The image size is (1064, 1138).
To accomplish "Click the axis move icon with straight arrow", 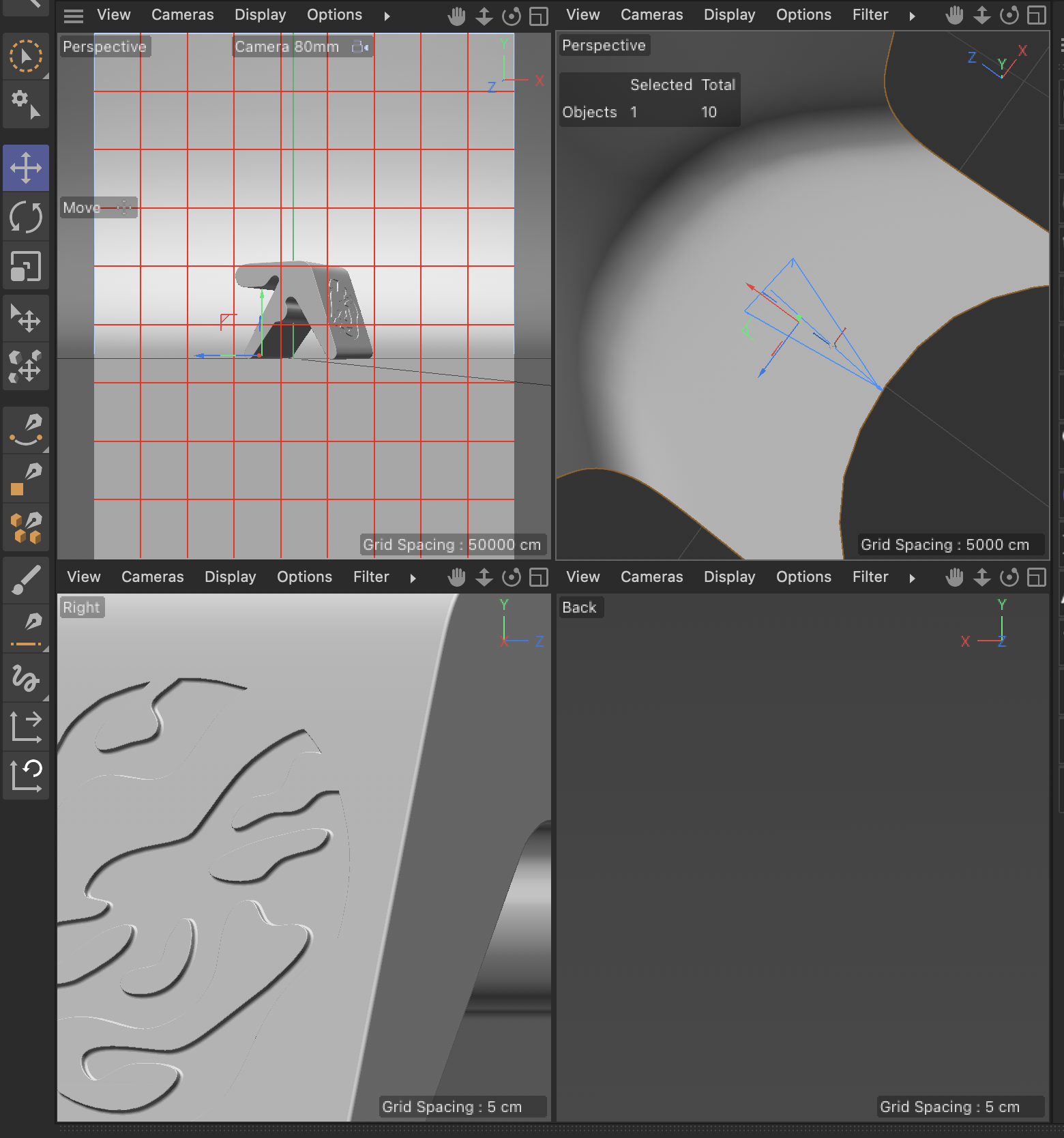I will click(x=26, y=727).
